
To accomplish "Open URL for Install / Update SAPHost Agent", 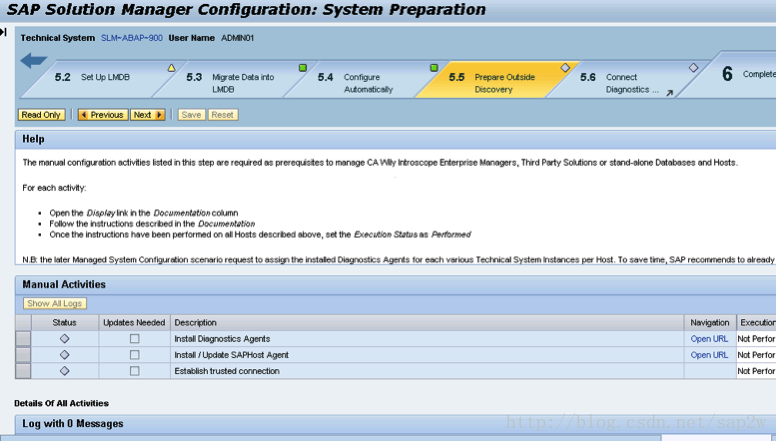I will coord(709,355).
